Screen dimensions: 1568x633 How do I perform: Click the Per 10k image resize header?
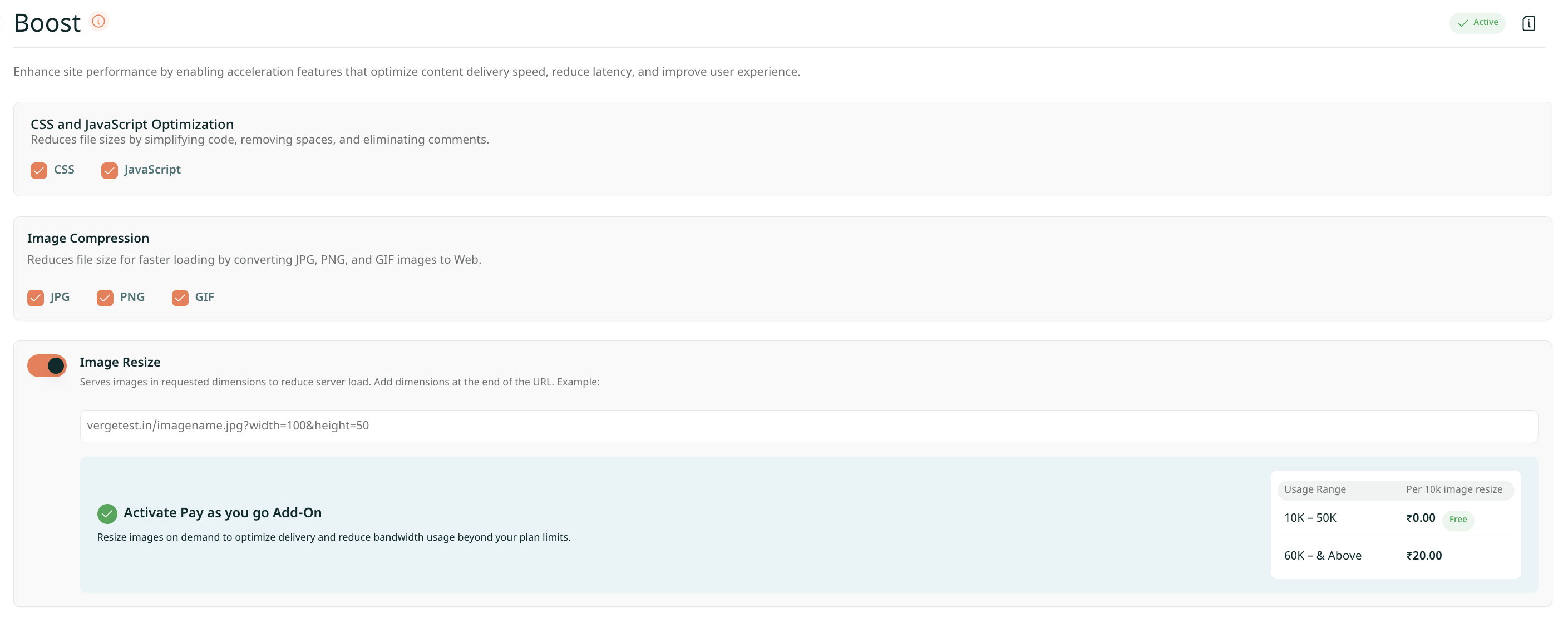click(x=1453, y=489)
